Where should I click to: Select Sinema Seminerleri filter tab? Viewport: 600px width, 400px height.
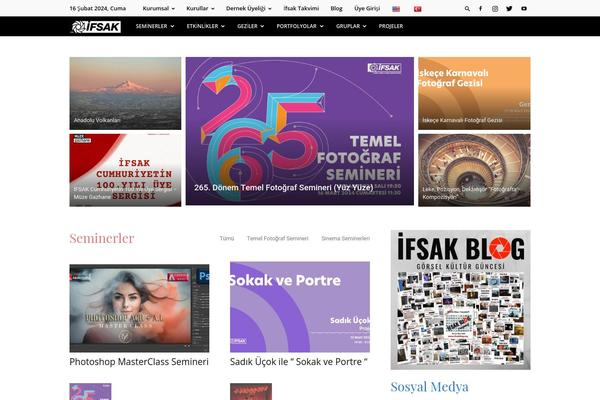tap(346, 238)
